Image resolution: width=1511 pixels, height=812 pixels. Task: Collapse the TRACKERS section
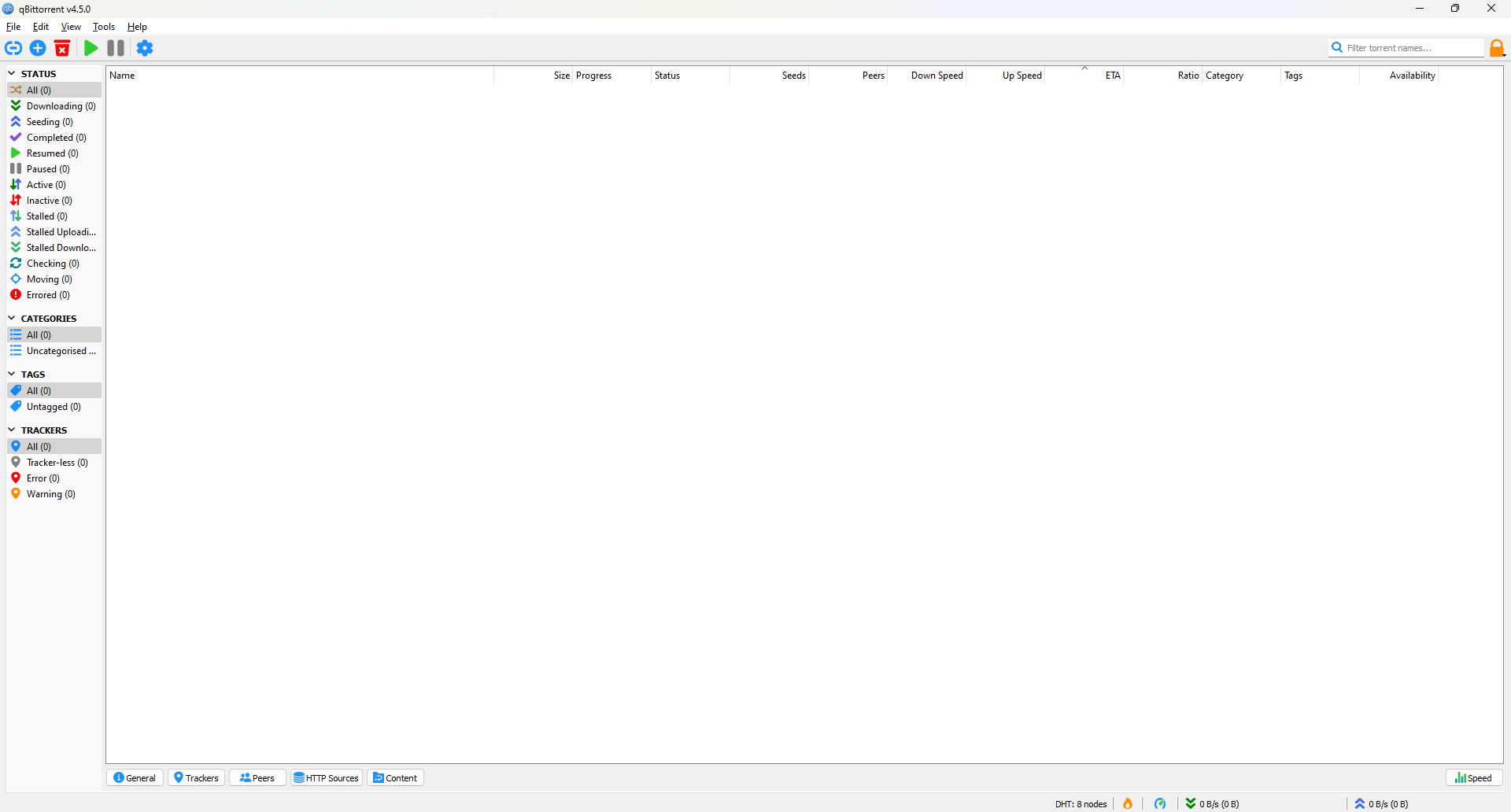pyautogui.click(x=12, y=430)
